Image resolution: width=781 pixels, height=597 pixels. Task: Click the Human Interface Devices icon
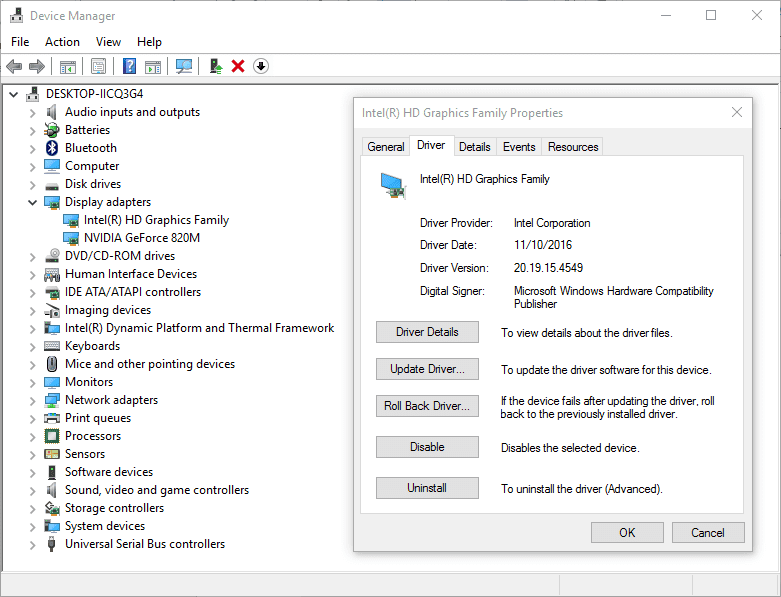52,274
